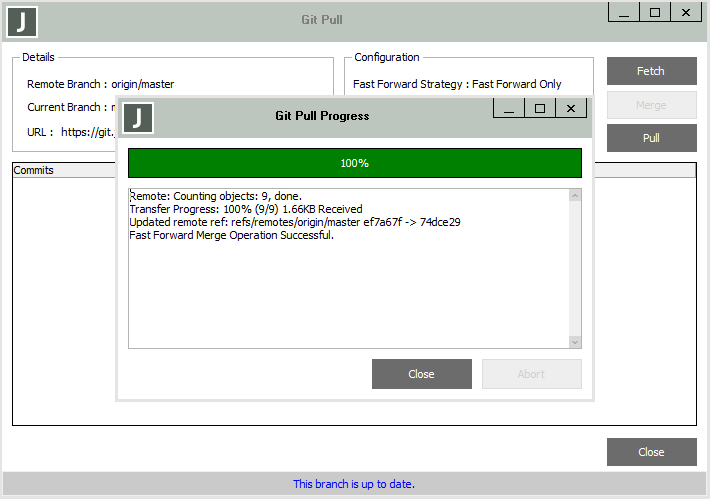The image size is (710, 499).
Task: Click the J logo in the Git Pull Progress dialog
Action: point(138,117)
